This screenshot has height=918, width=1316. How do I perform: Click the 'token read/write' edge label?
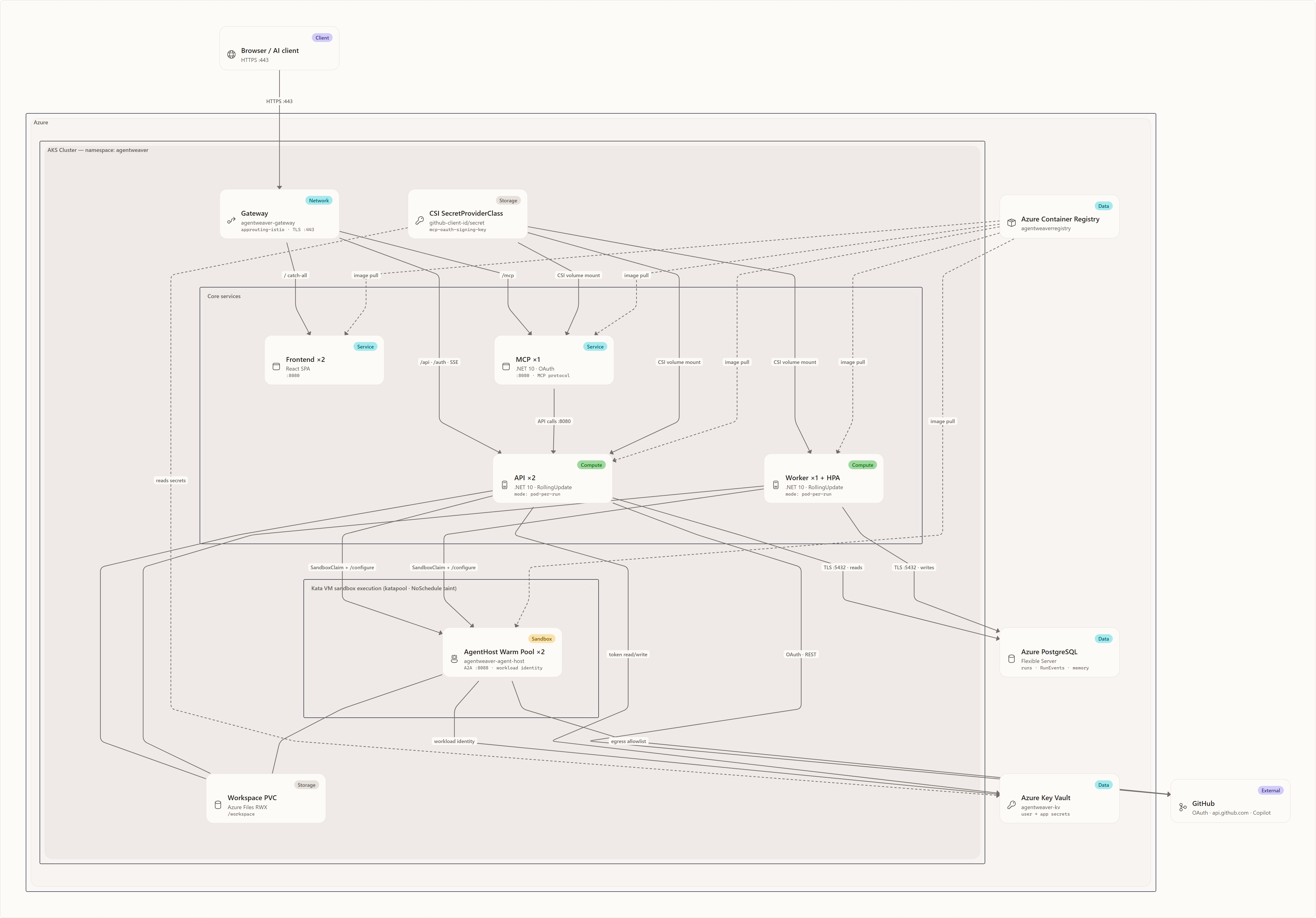[x=628, y=654]
